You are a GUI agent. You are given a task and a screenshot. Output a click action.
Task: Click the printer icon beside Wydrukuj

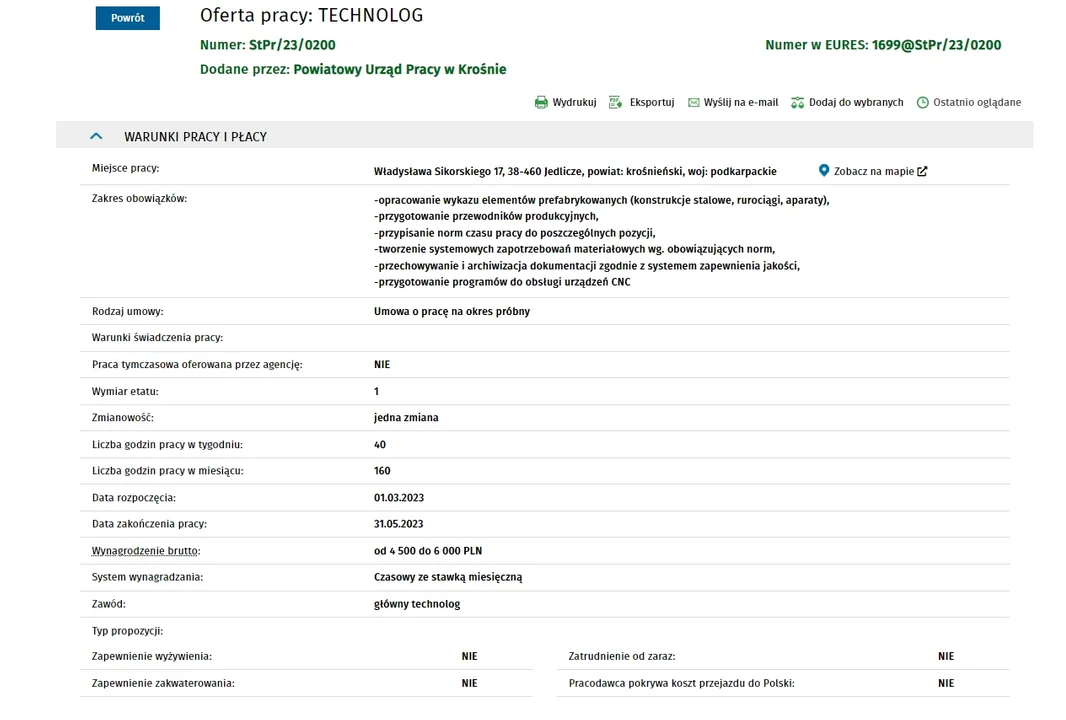[541, 102]
